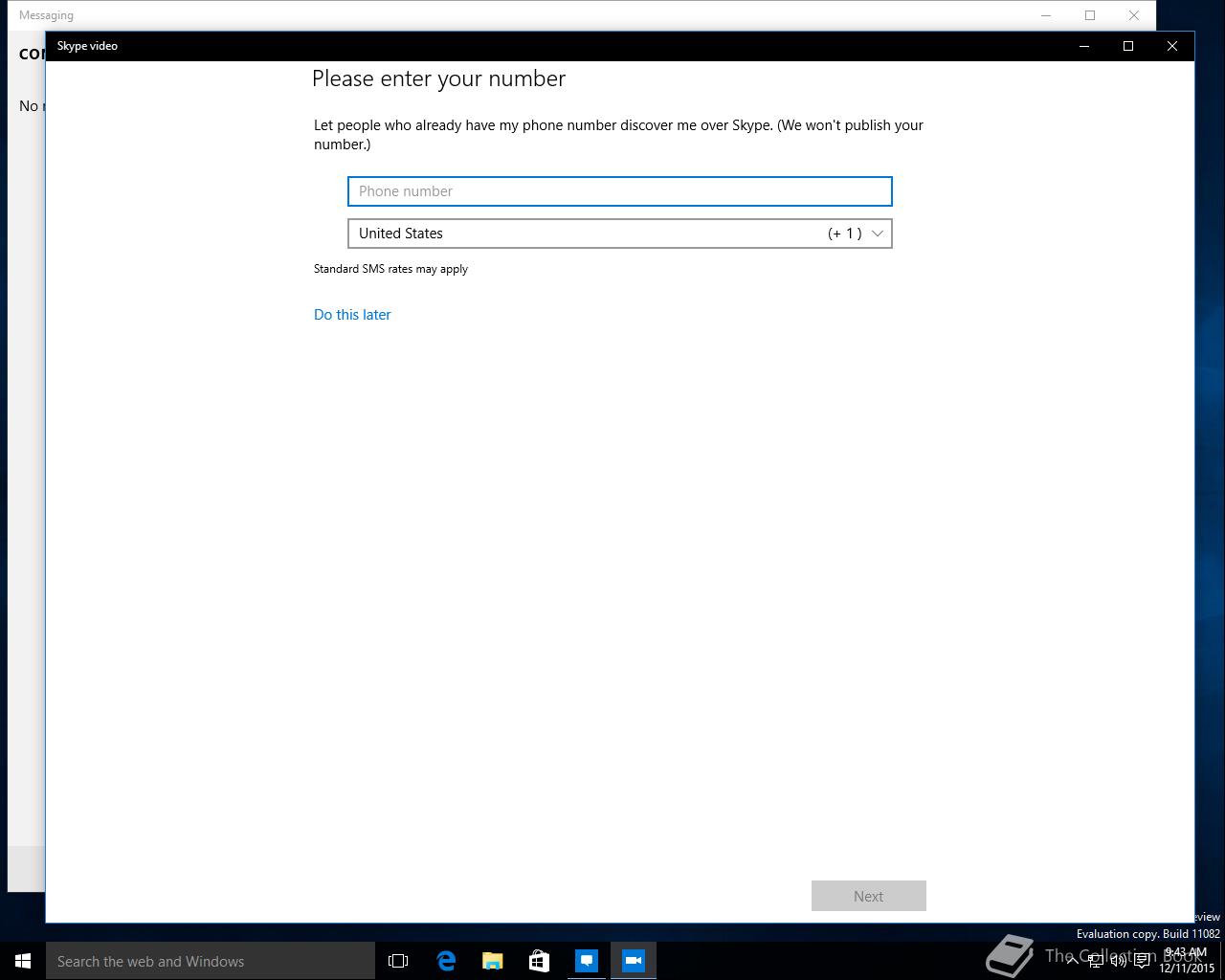The image size is (1225, 980).
Task: Click the taskbar clock showing 12/11/2015
Action: 1187,961
